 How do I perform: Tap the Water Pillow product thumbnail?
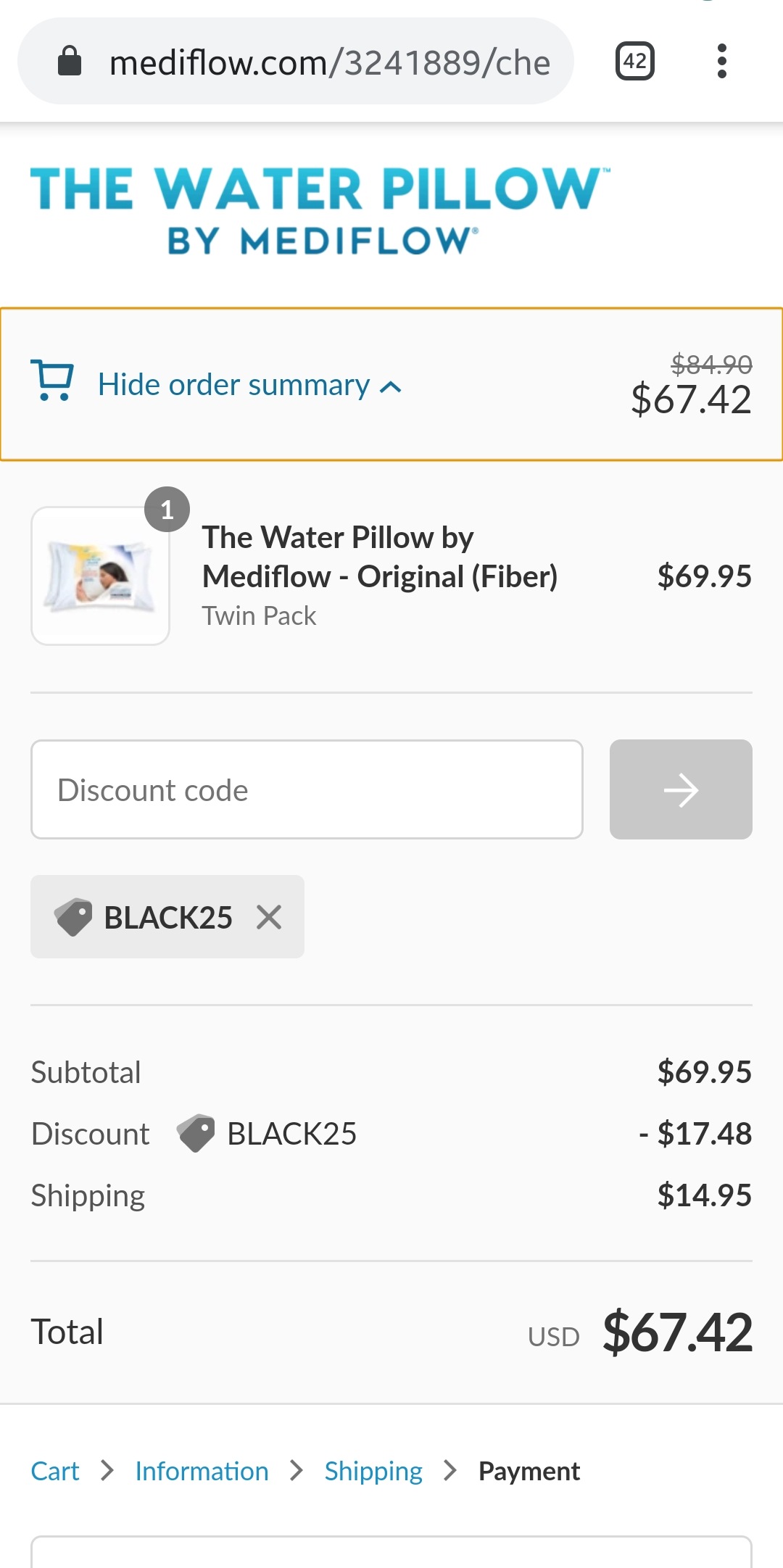click(100, 576)
